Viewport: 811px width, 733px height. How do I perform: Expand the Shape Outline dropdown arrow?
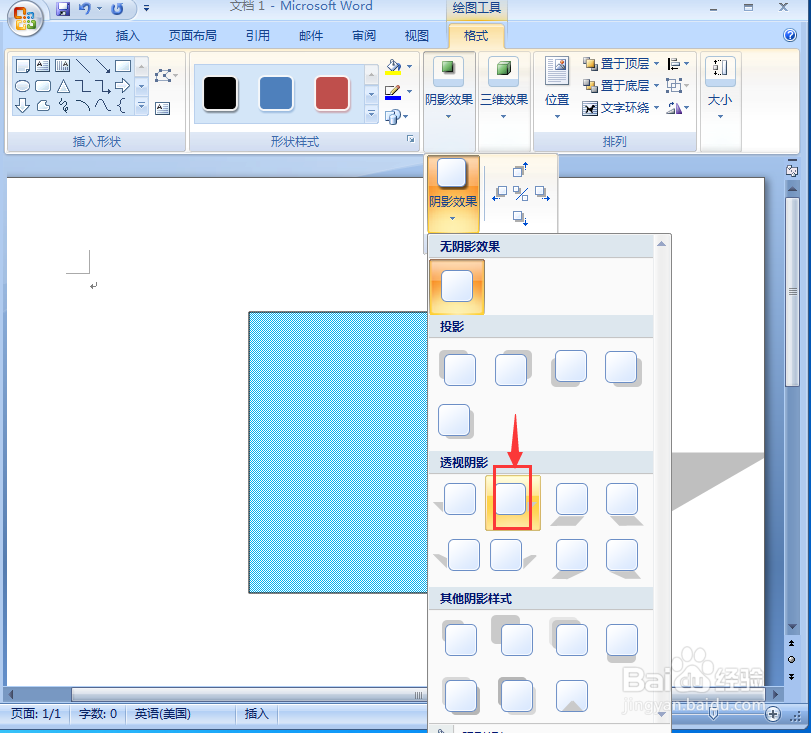[410, 92]
